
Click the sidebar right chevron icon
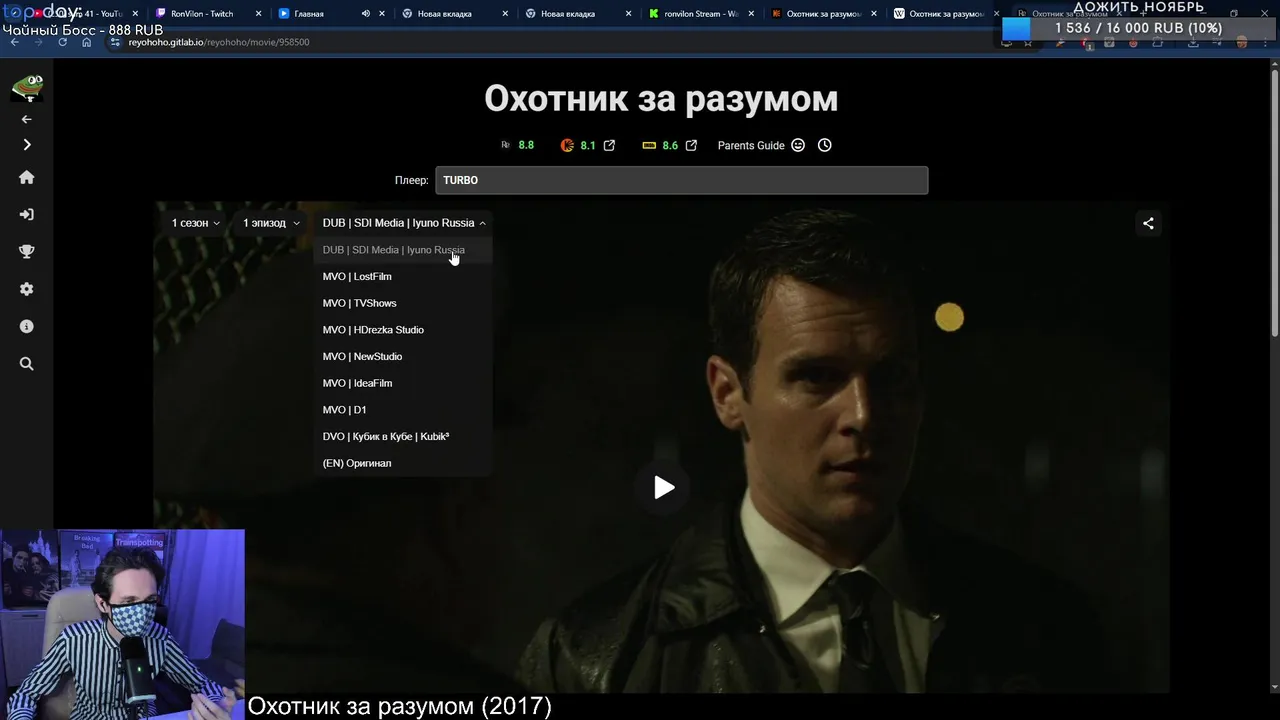[27, 145]
